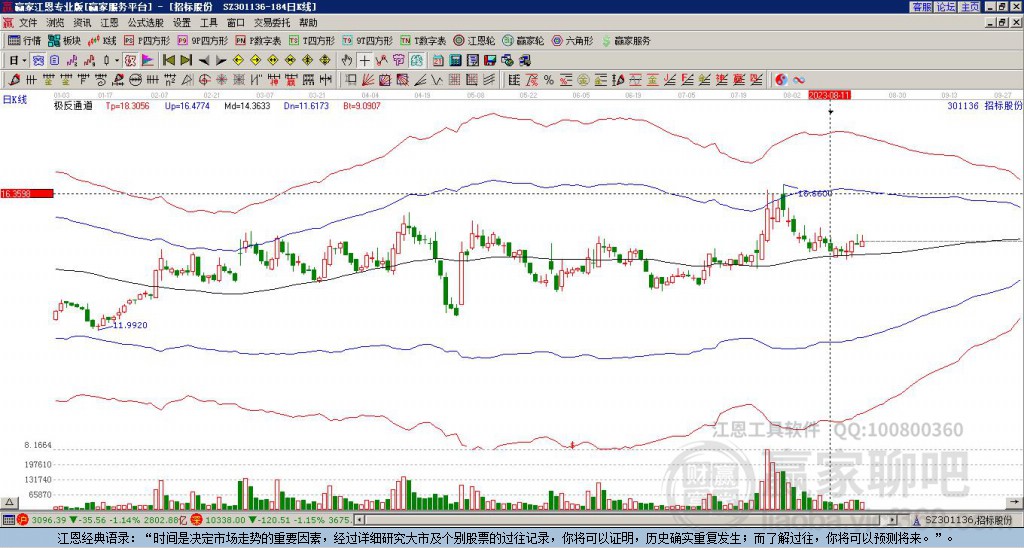
Task: Click the calendar 21 icon
Action: point(438,61)
